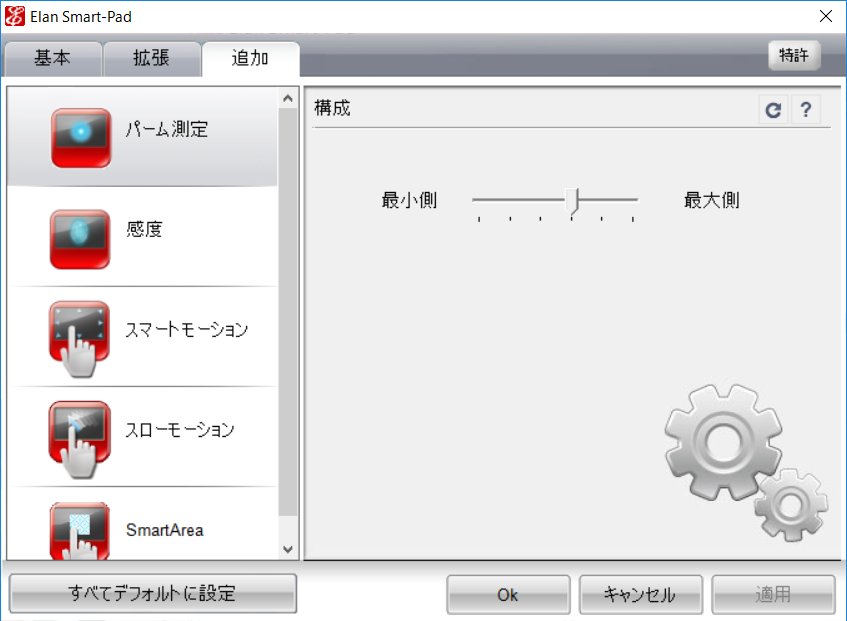Click the palm tracking slider thumb

[x=573, y=201]
